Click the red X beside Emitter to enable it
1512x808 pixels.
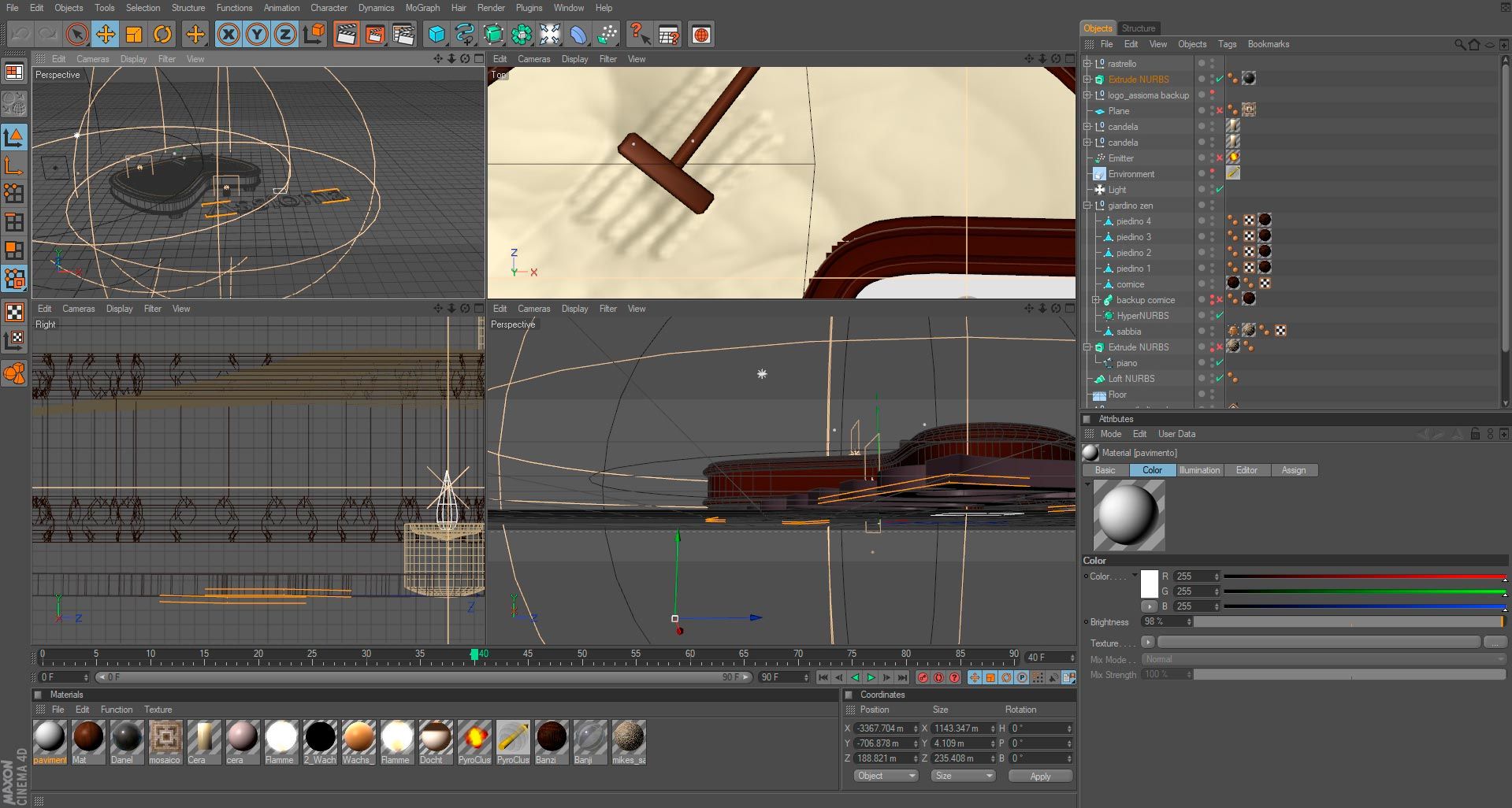click(x=1220, y=158)
